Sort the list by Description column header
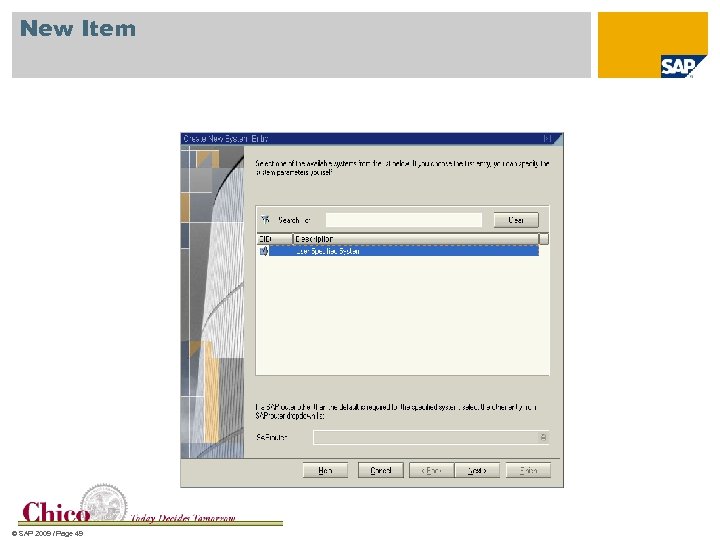This screenshot has height=540, width=720. [416, 239]
